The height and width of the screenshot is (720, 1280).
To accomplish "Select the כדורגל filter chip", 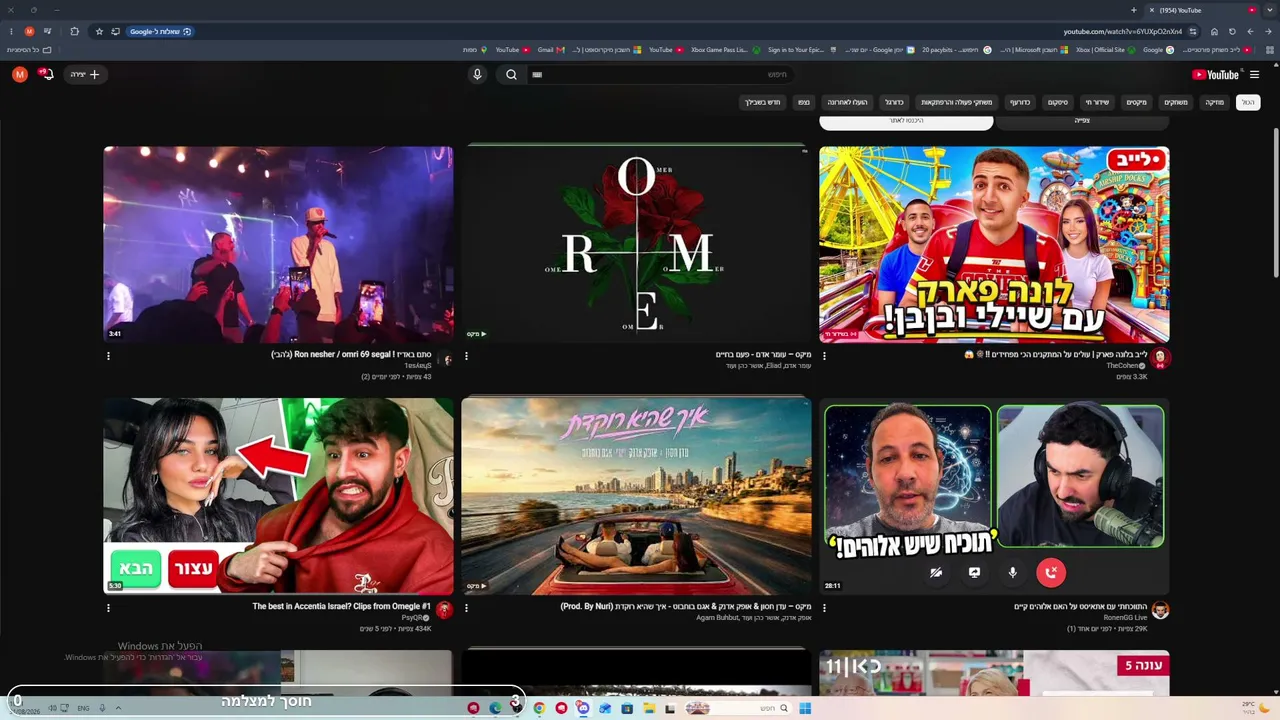I will coord(894,102).
